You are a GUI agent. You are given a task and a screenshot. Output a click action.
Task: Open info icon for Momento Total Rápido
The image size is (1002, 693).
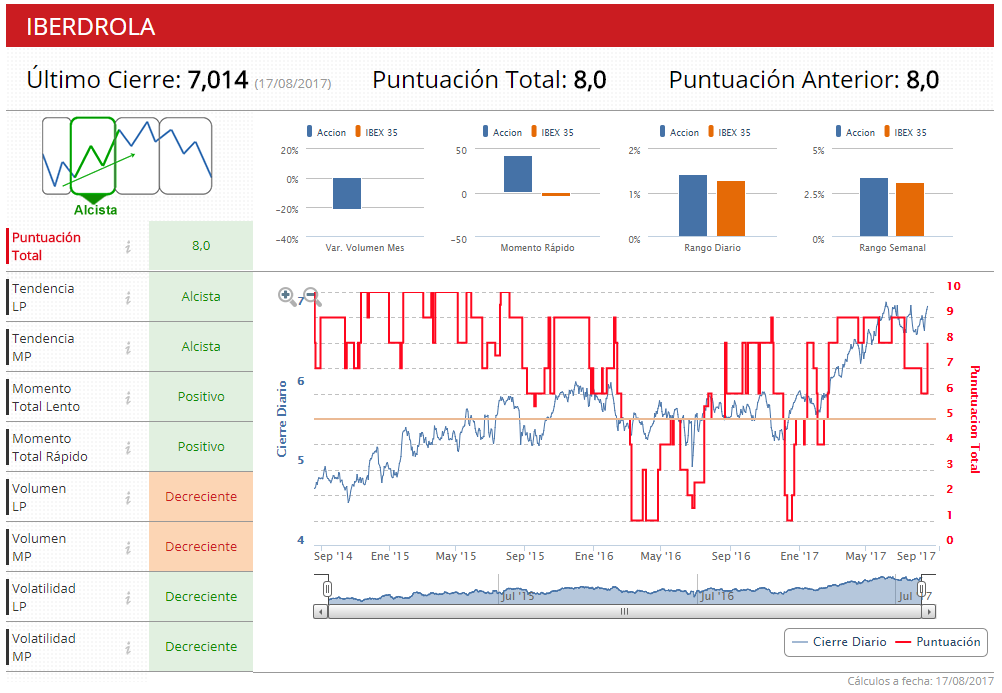(128, 448)
